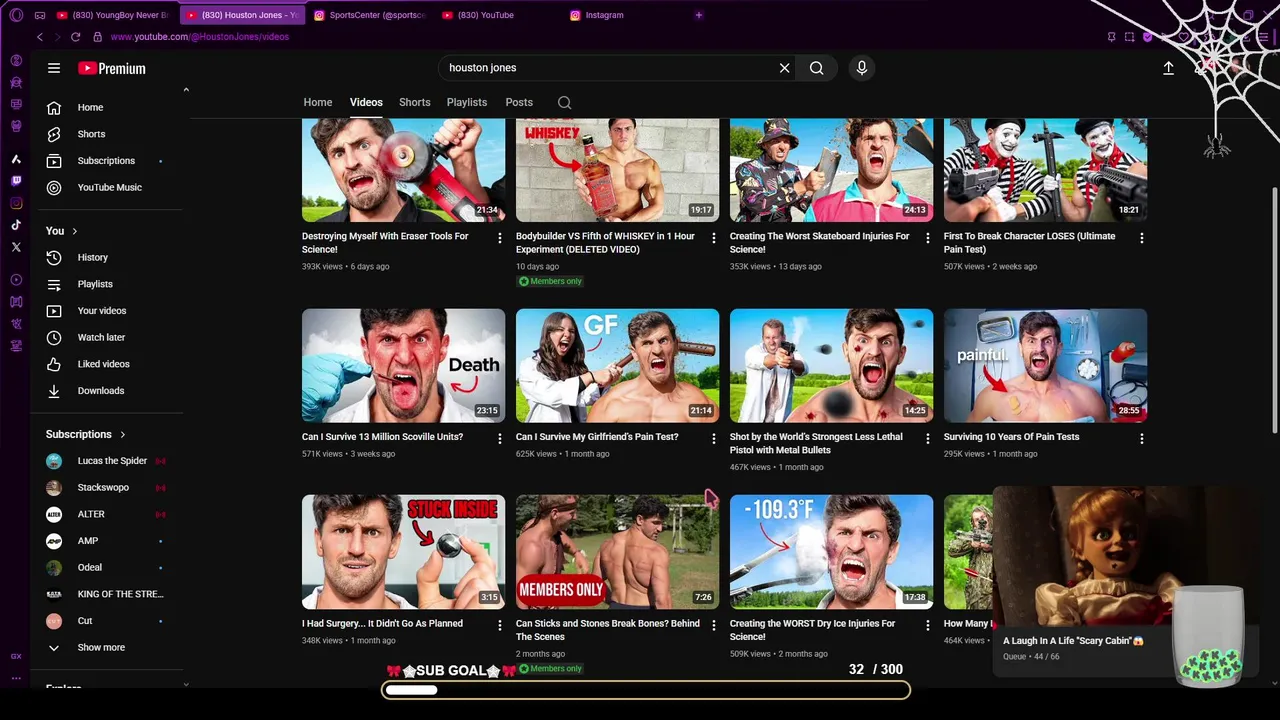Open Liked videos
The image size is (1280, 720).
pyautogui.click(x=112, y=364)
